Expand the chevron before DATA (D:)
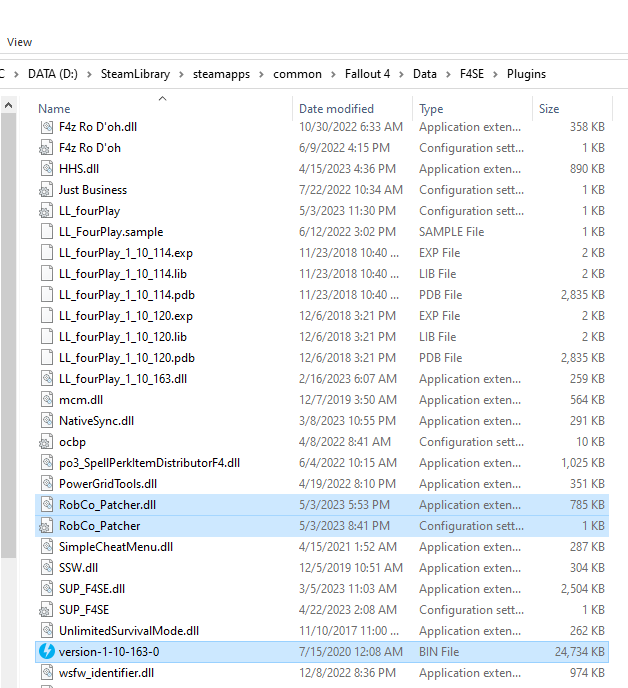This screenshot has height=688, width=628. [16, 75]
